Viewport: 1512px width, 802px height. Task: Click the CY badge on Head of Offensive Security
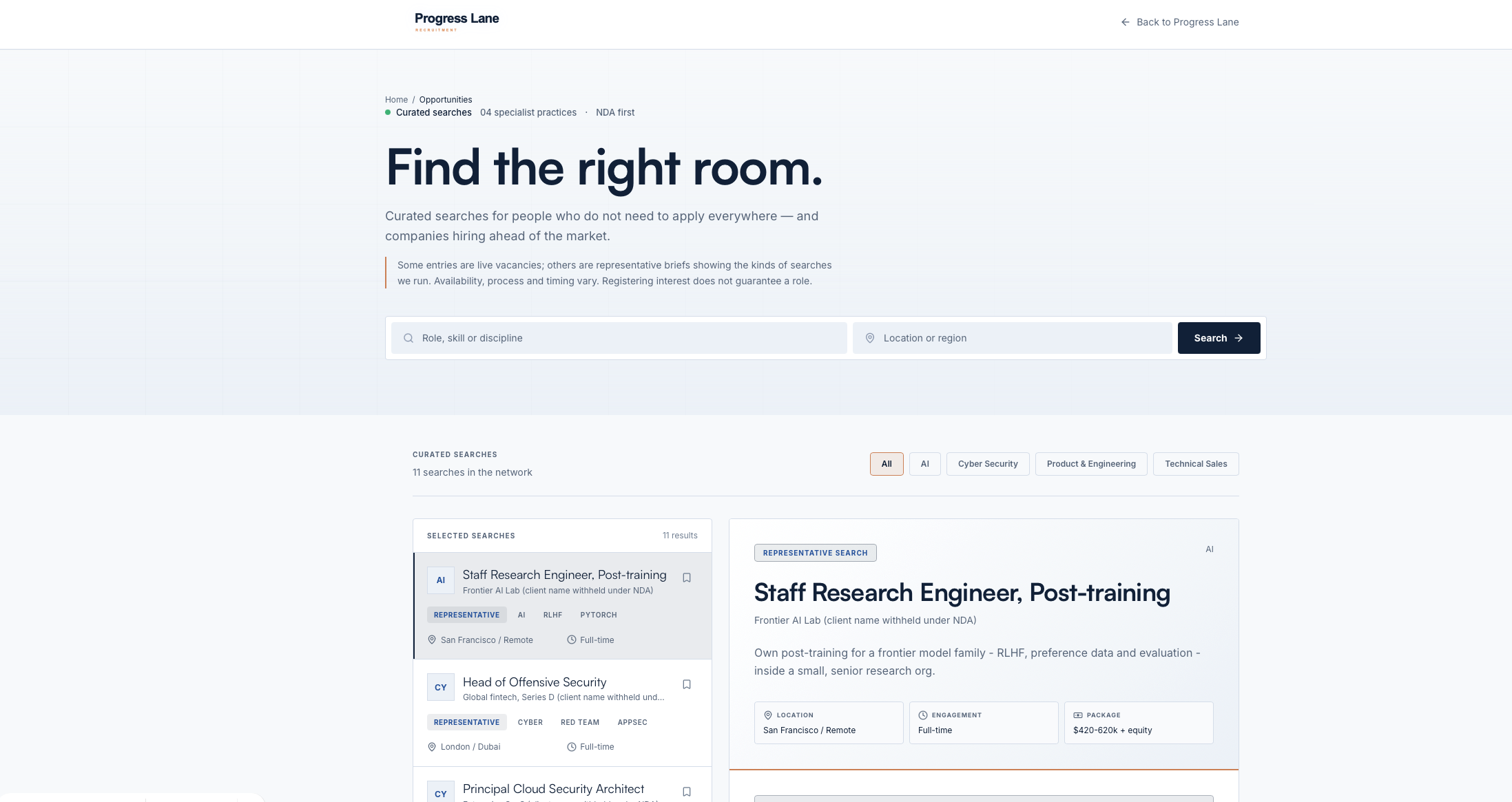[441, 687]
